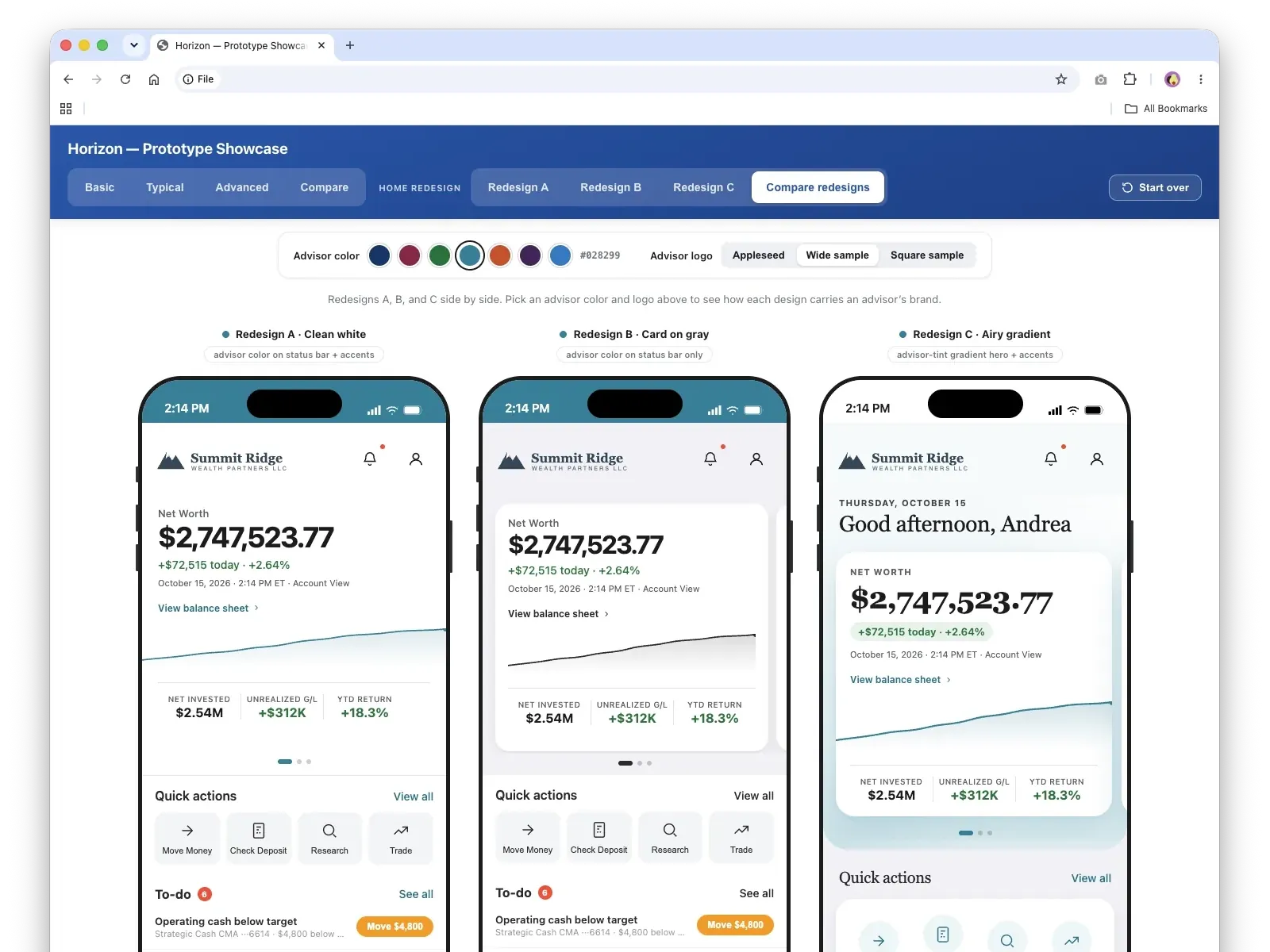This screenshot has width=1270, height=952.
Task: Tap Check Deposit action in Redesign A
Action: point(259,839)
